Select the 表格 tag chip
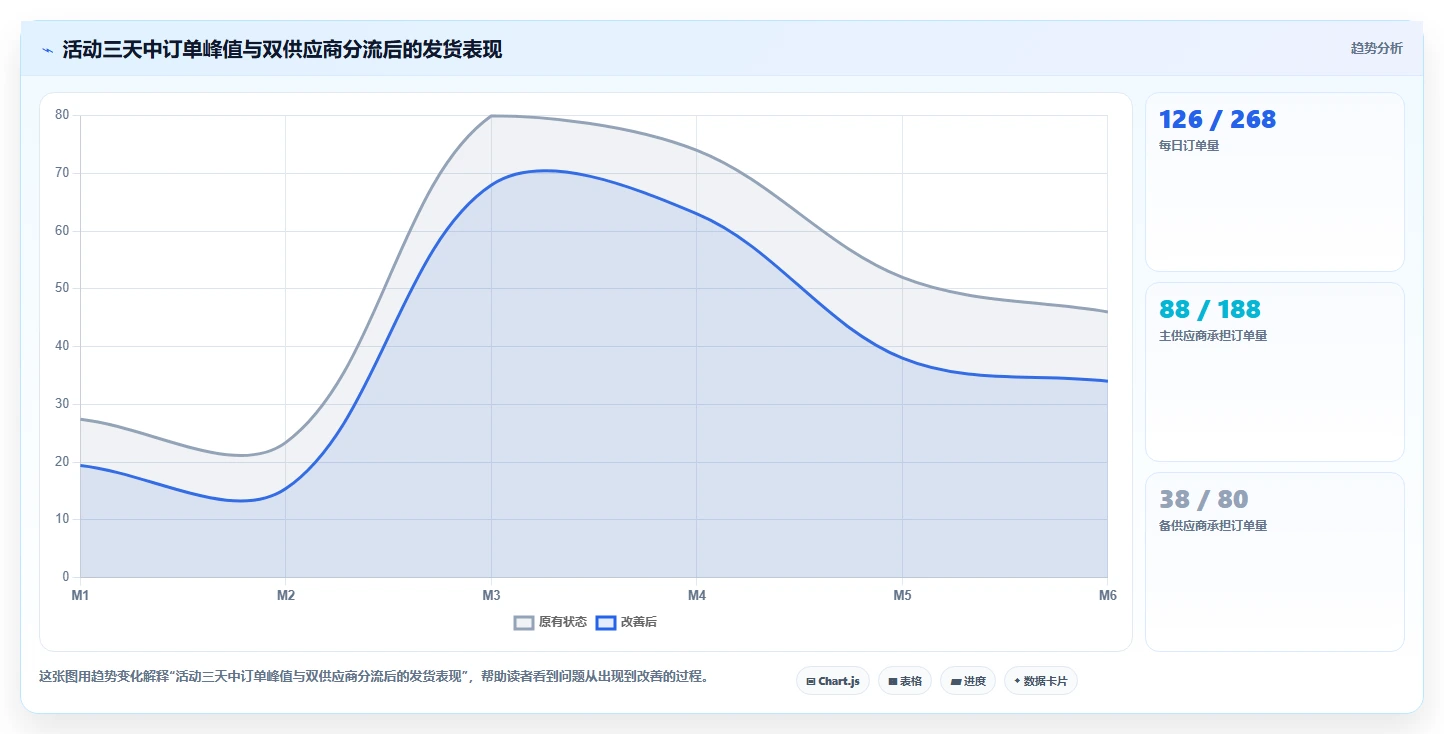The height and width of the screenshot is (734, 1444). 905,681
